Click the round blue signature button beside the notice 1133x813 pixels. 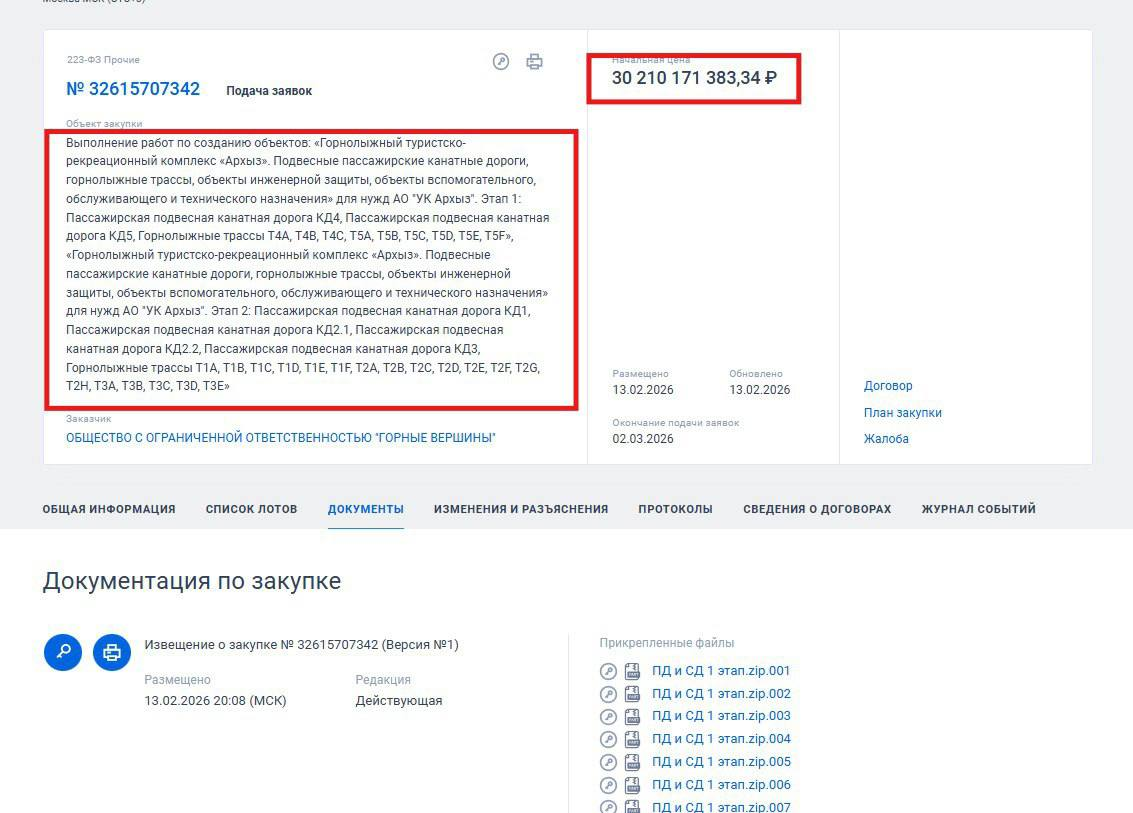[63, 652]
